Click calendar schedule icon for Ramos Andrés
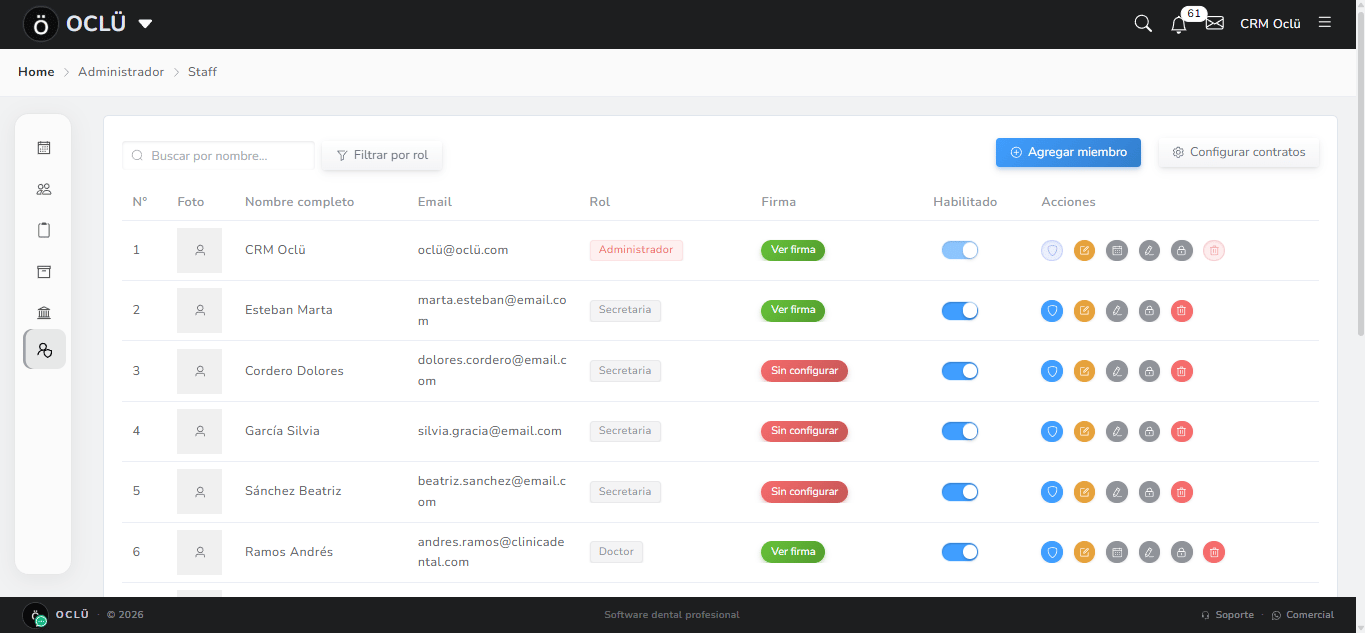This screenshot has width=1365, height=633. (x=1117, y=552)
